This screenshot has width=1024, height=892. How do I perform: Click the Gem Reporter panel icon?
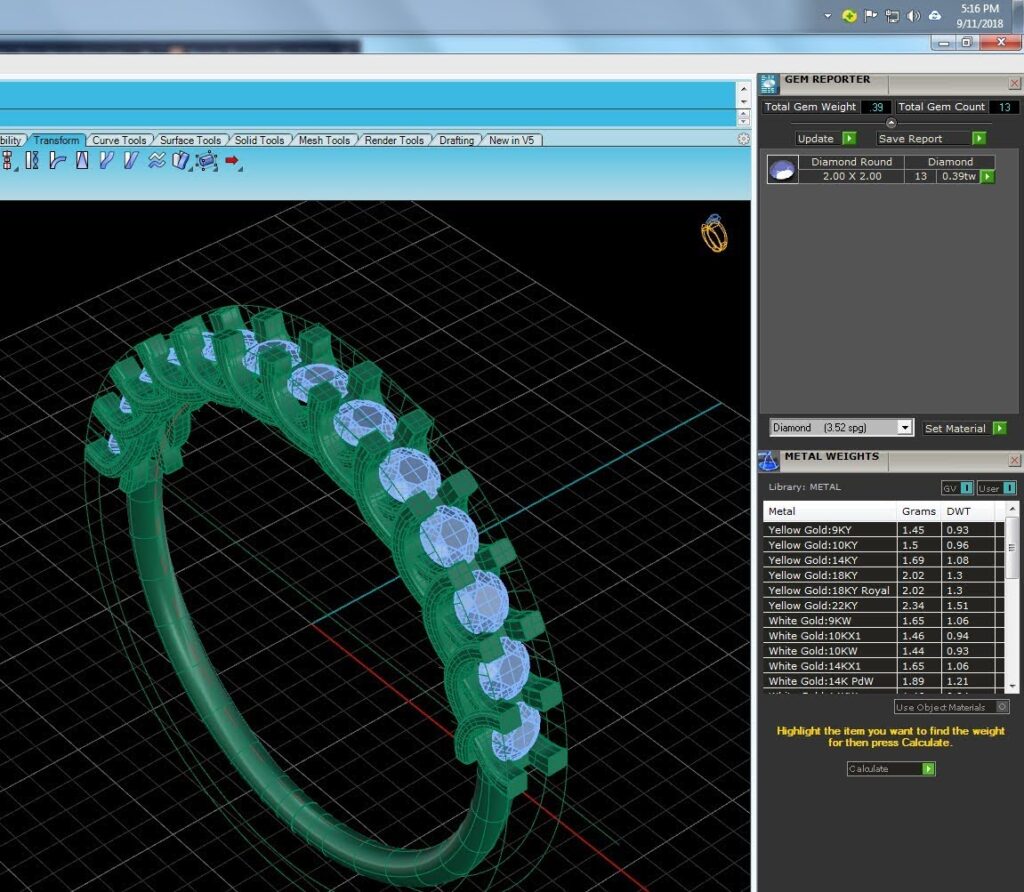click(x=769, y=84)
